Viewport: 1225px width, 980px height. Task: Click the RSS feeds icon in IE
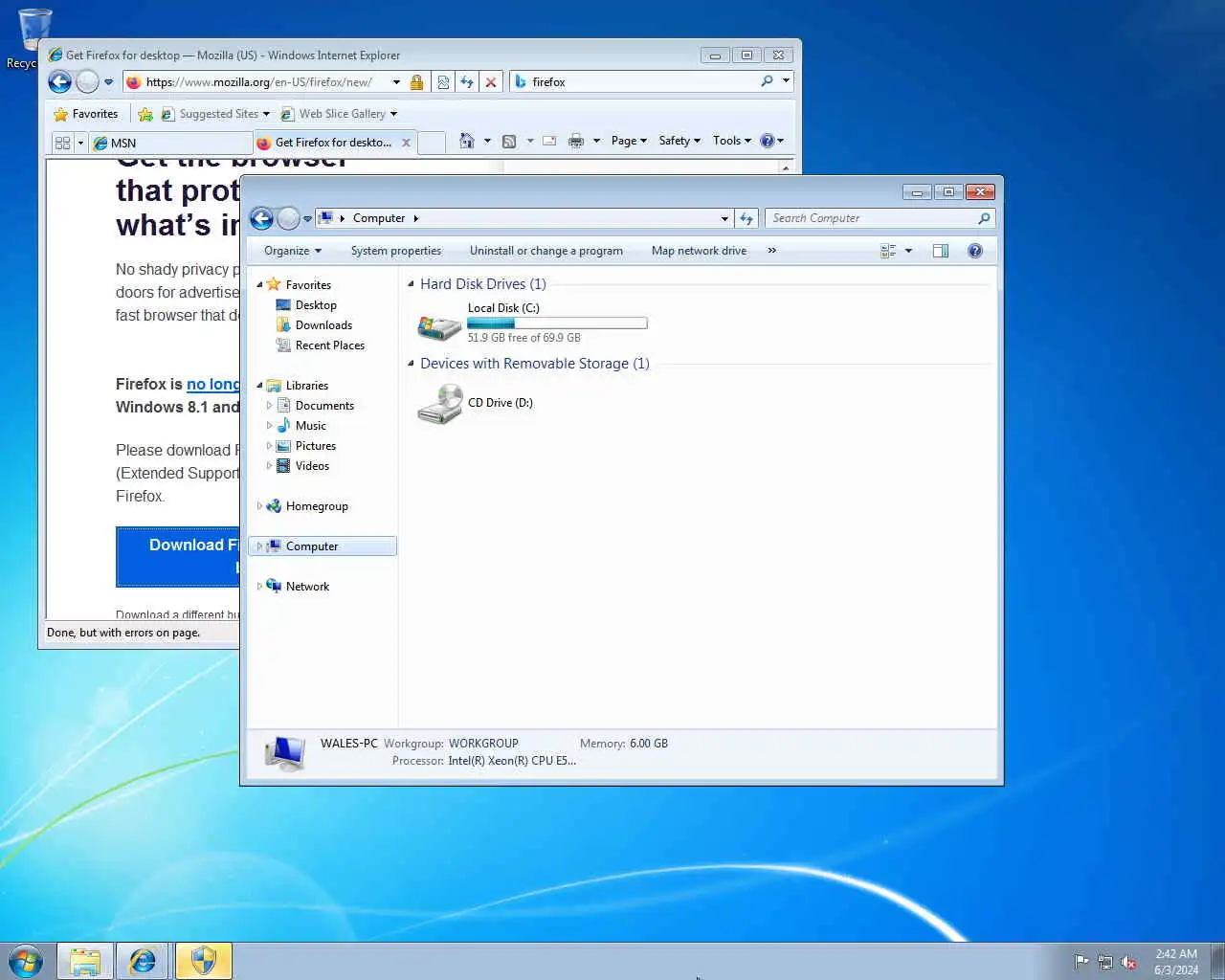pos(509,141)
